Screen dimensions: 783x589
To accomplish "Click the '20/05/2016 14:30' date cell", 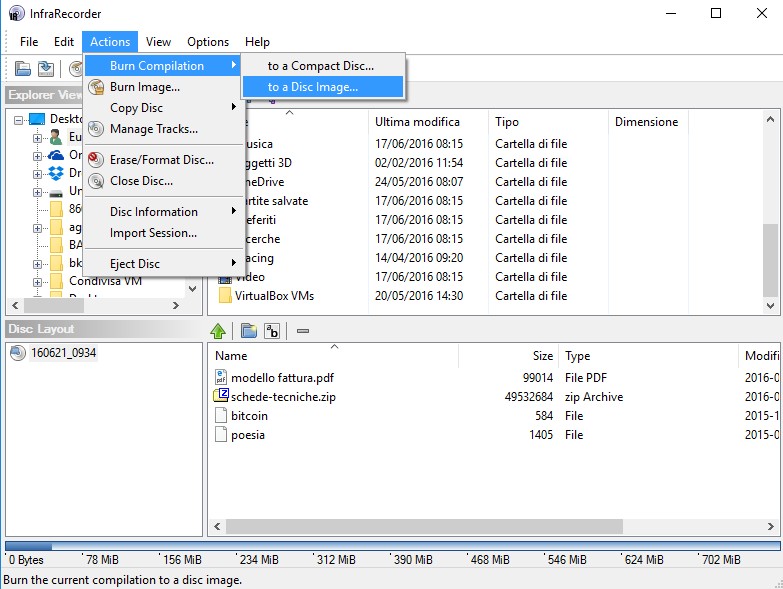I will (x=418, y=295).
